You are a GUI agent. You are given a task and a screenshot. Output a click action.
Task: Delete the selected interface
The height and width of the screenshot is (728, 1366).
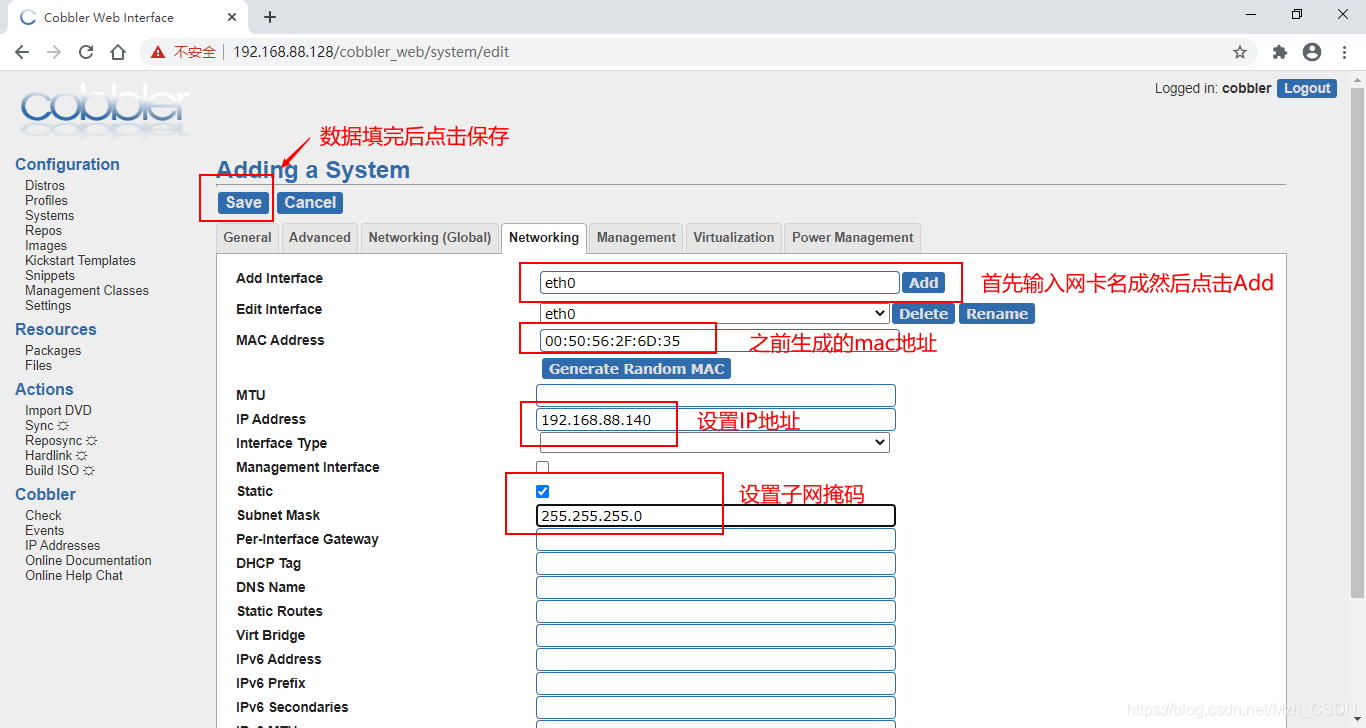click(923, 314)
